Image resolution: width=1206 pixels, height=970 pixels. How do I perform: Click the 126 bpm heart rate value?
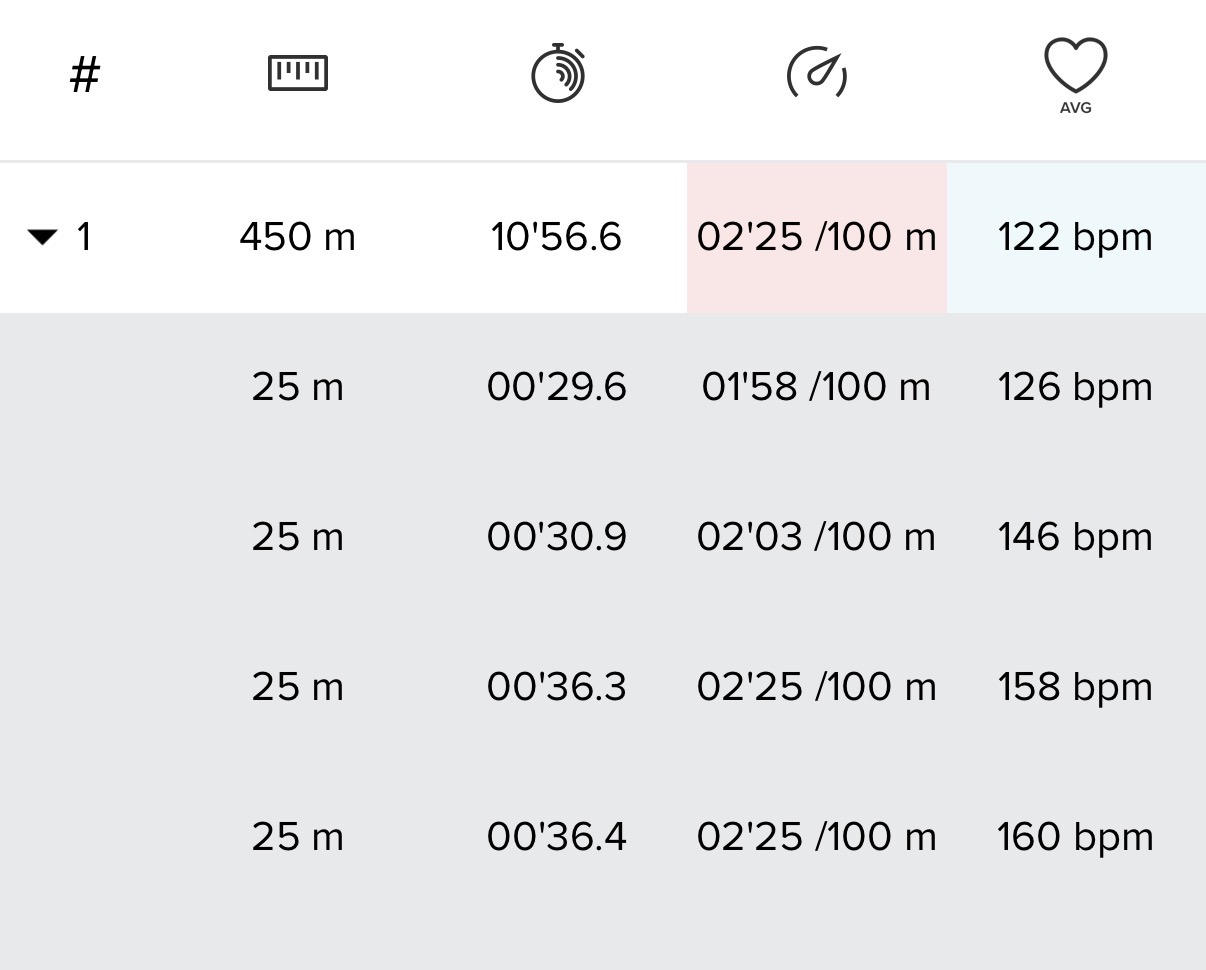pos(1075,387)
